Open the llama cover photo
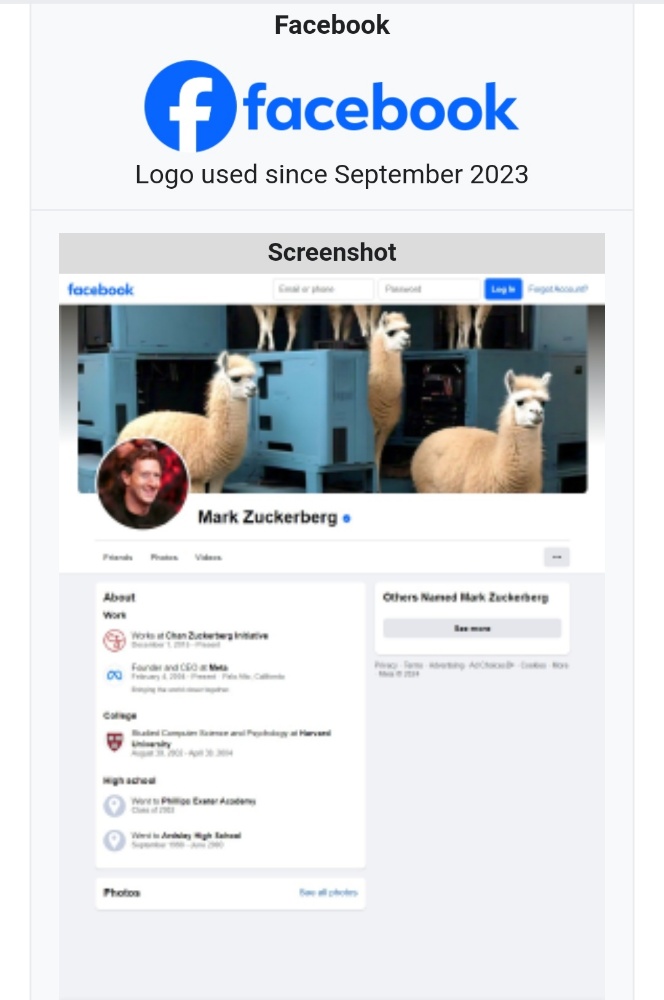 tap(332, 399)
